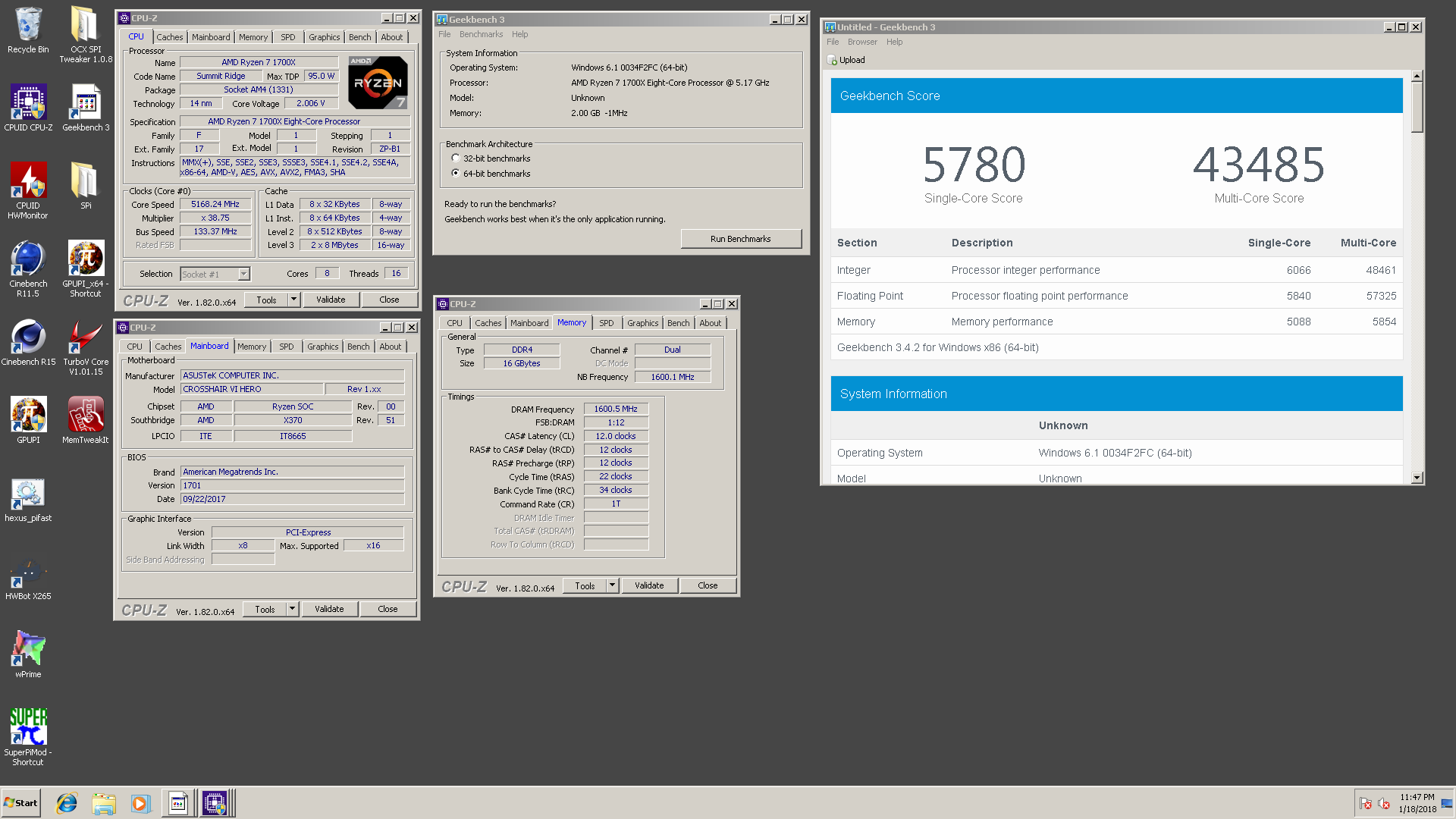This screenshot has height=819, width=1456.
Task: Open the Start menu
Action: coord(21,803)
